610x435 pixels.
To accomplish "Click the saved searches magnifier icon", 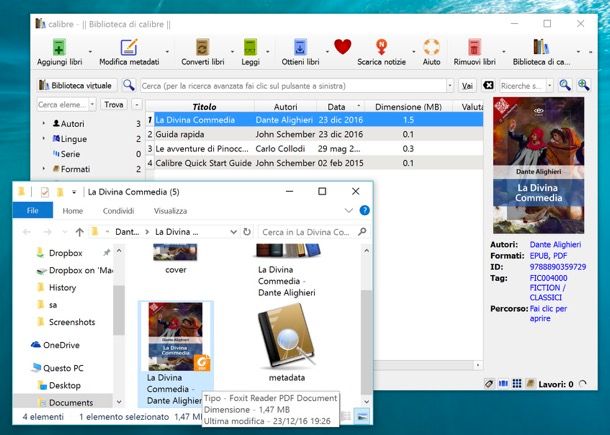I will click(565, 85).
